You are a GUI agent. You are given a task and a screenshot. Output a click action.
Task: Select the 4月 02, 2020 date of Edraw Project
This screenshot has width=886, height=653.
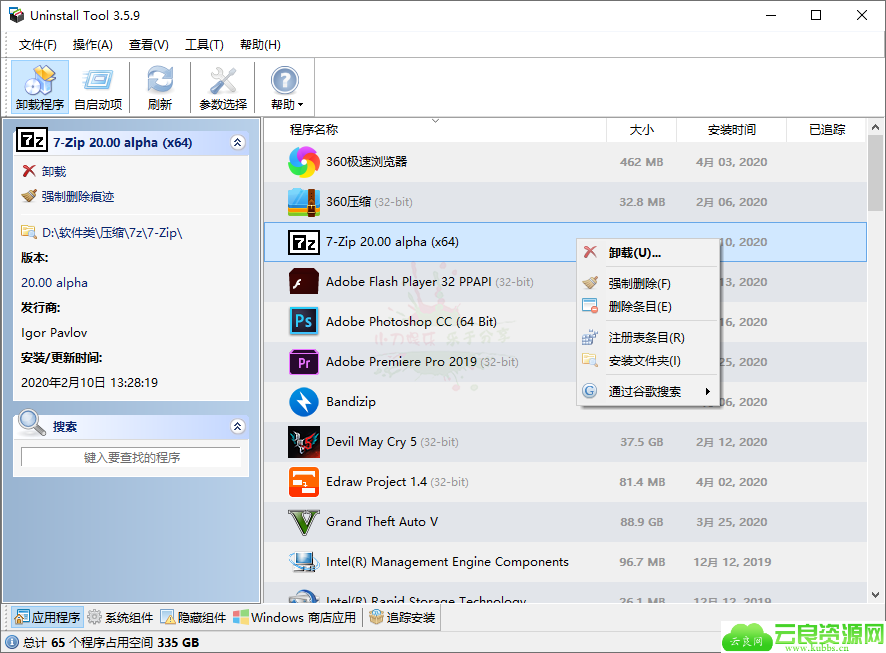coord(731,482)
